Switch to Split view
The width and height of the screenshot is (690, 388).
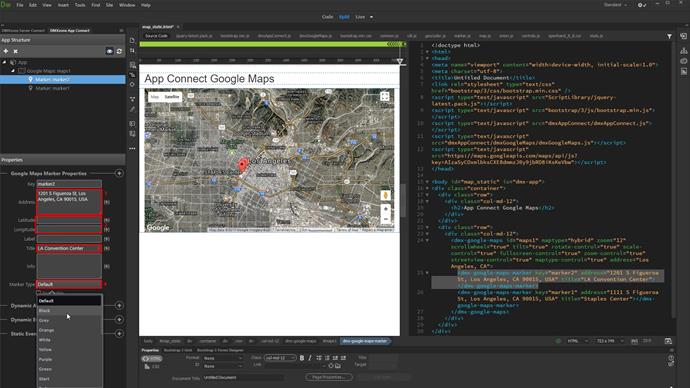tap(344, 17)
